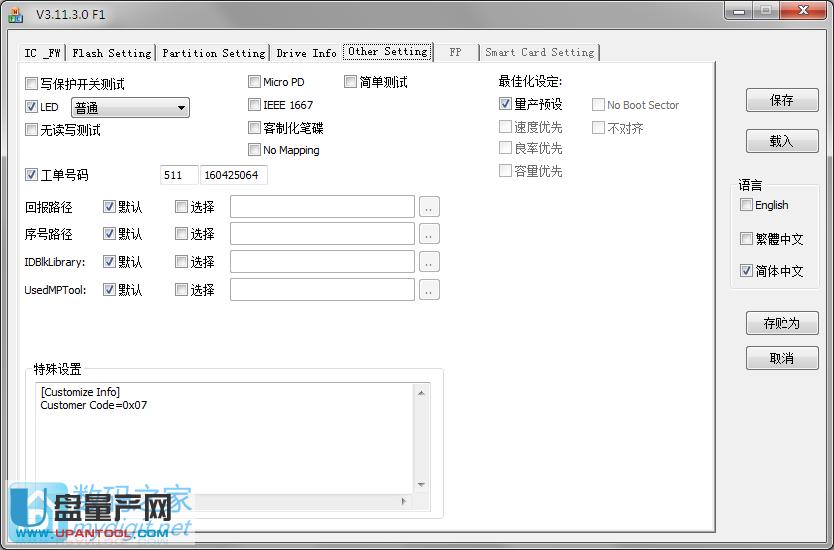Browse for the 回报路径 folder
This screenshot has width=834, height=550.
(x=429, y=206)
